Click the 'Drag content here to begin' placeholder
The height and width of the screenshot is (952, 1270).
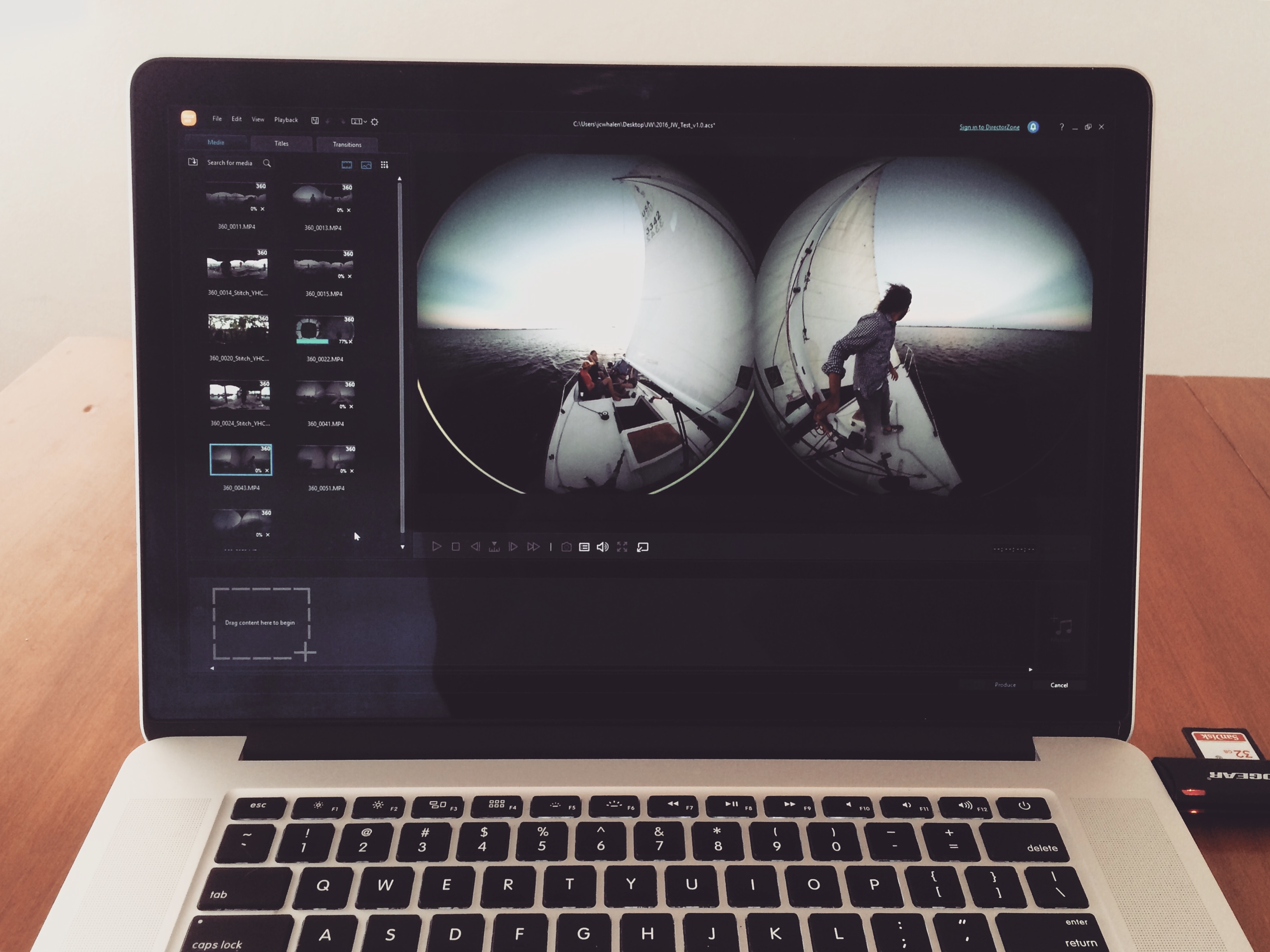pyautogui.click(x=261, y=623)
